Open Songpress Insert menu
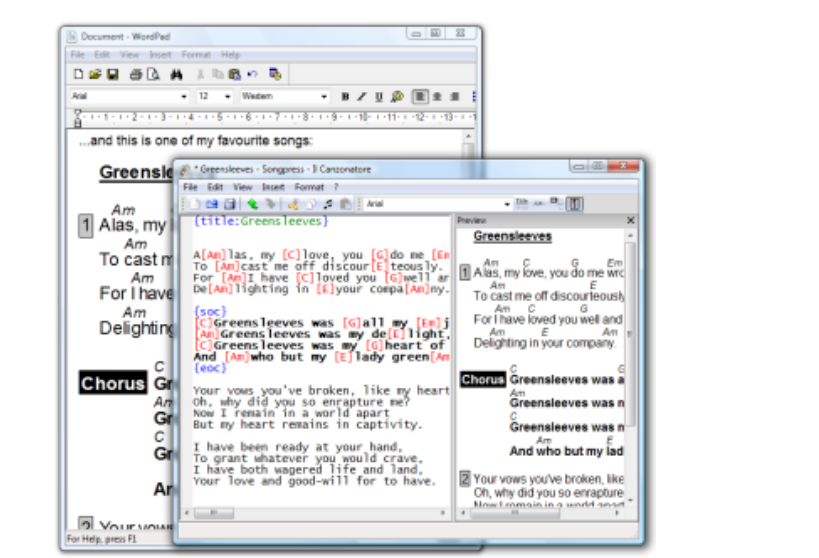This screenshot has height=558, width=819. click(x=273, y=187)
